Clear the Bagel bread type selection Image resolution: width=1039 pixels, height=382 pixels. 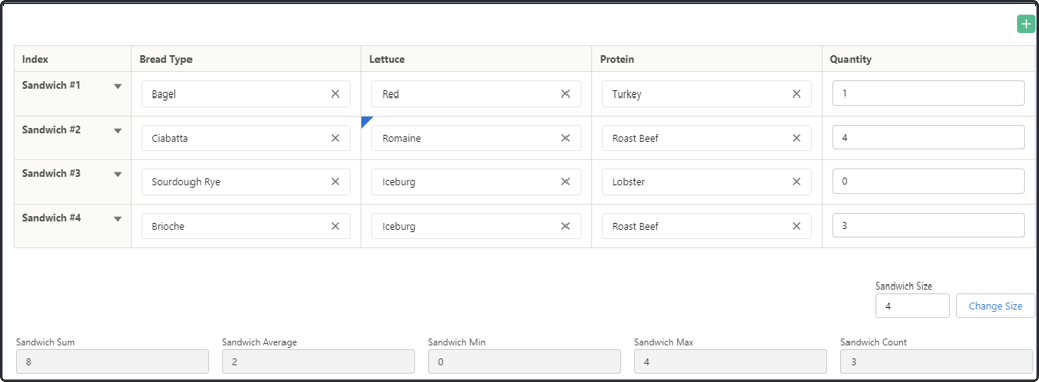(x=335, y=94)
